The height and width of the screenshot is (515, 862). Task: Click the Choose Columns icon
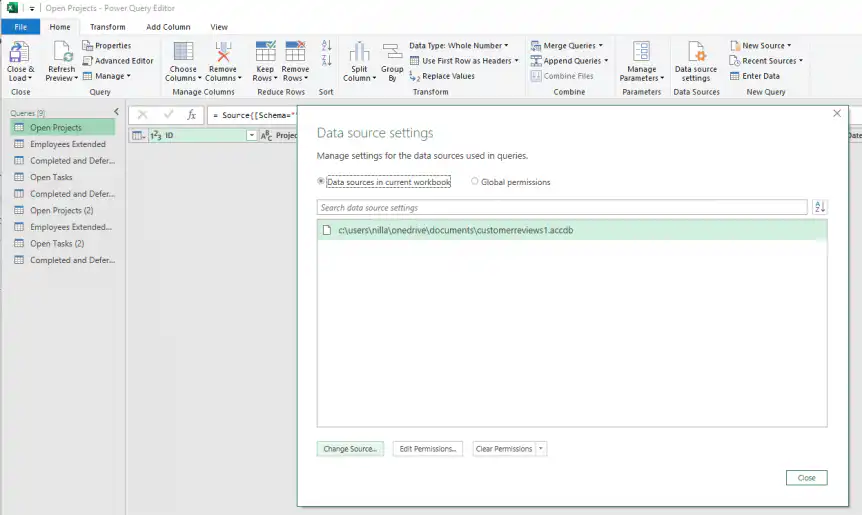[183, 52]
